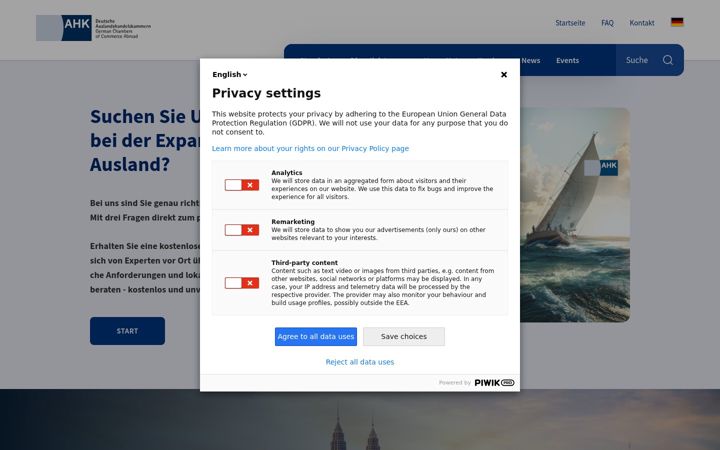Click the AHK logo in header
The width and height of the screenshot is (720, 450).
pos(93,28)
